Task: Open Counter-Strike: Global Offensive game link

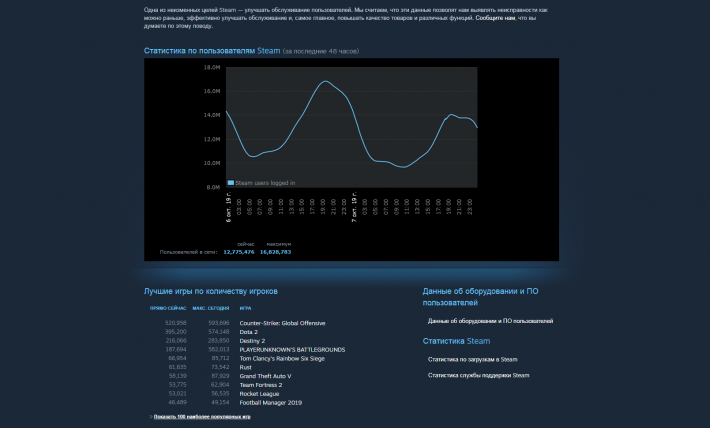Action: tap(283, 323)
